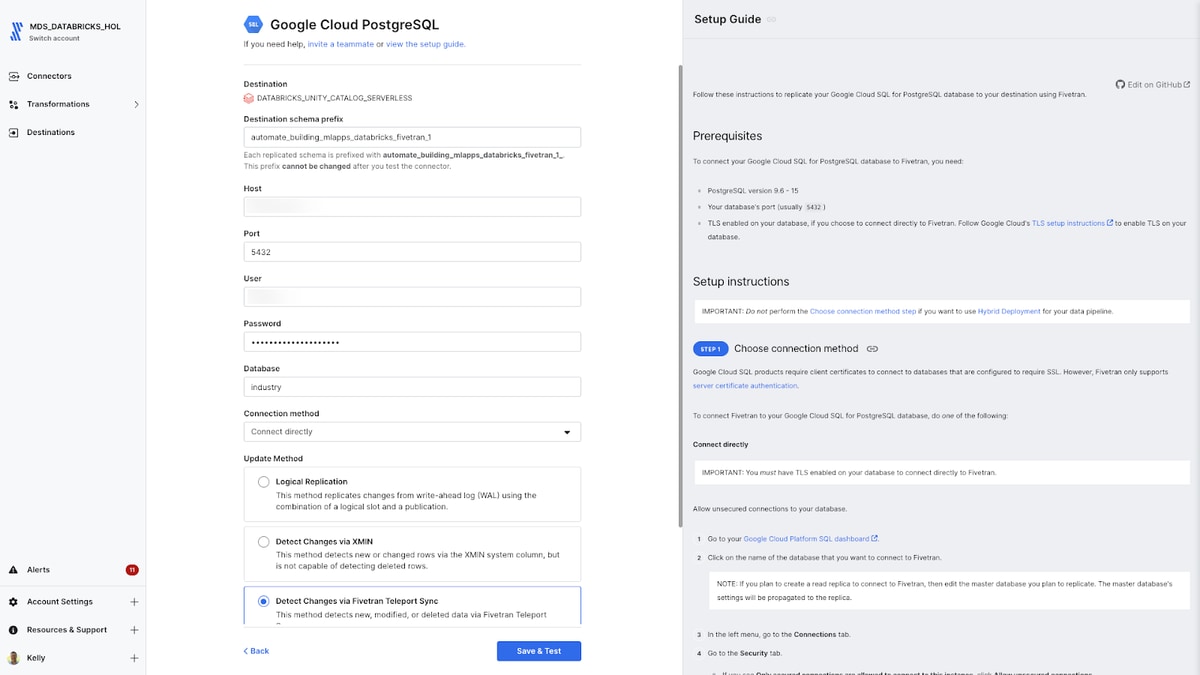The width and height of the screenshot is (1200, 675).
Task: Copy link icon beside Choose connection method
Action: [x=872, y=349]
